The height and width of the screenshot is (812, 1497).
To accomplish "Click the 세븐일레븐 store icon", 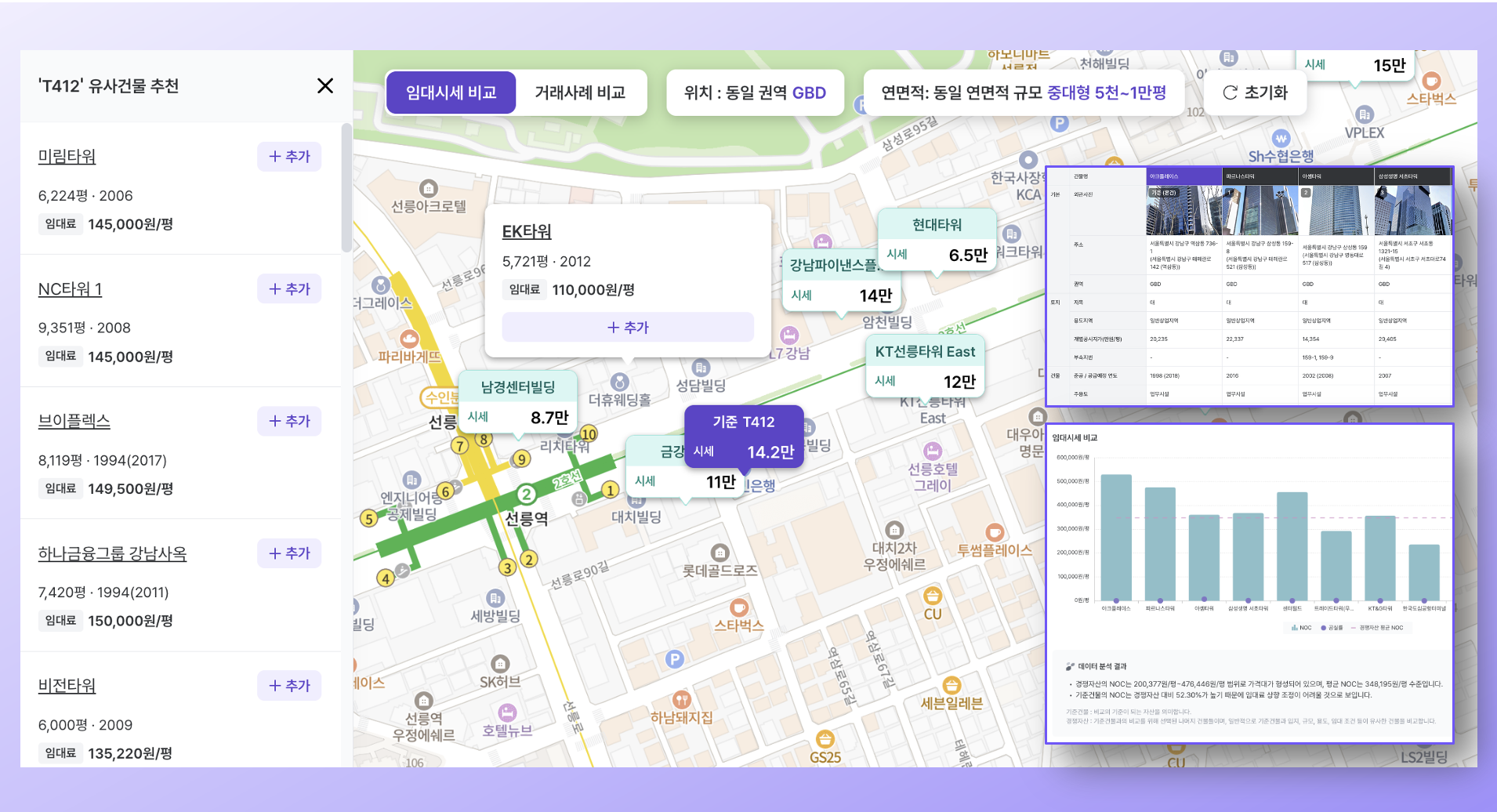I will point(951,685).
